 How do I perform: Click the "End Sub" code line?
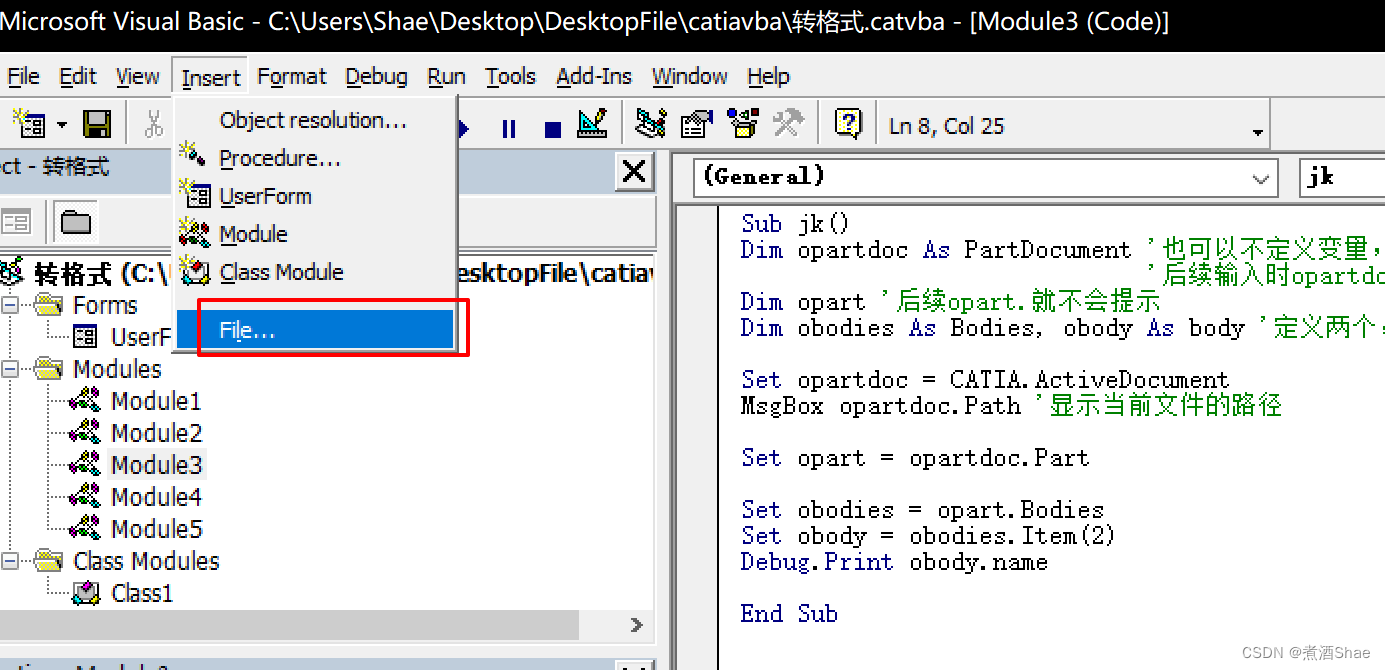pos(789,614)
